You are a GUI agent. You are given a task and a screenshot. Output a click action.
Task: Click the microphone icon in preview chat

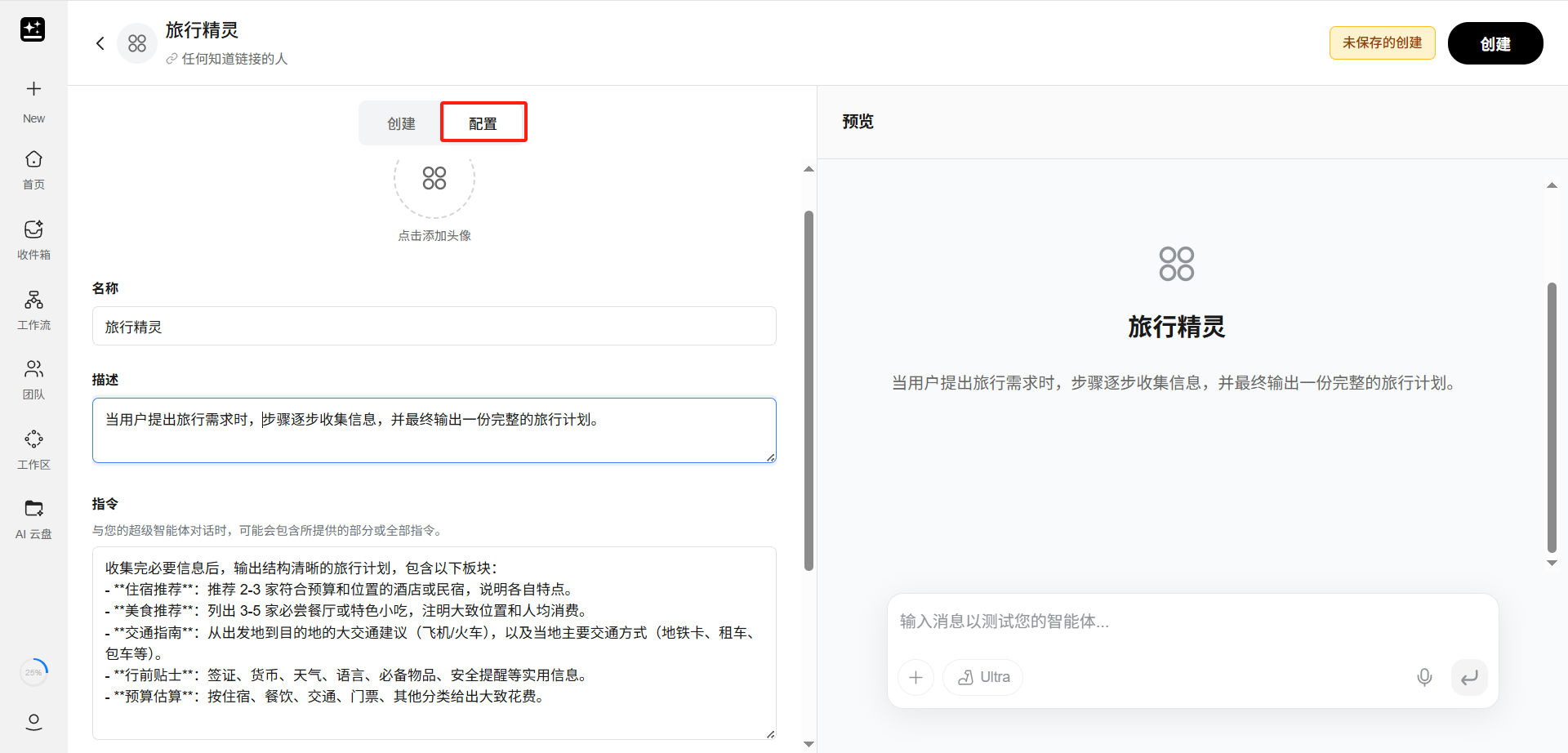1424,677
